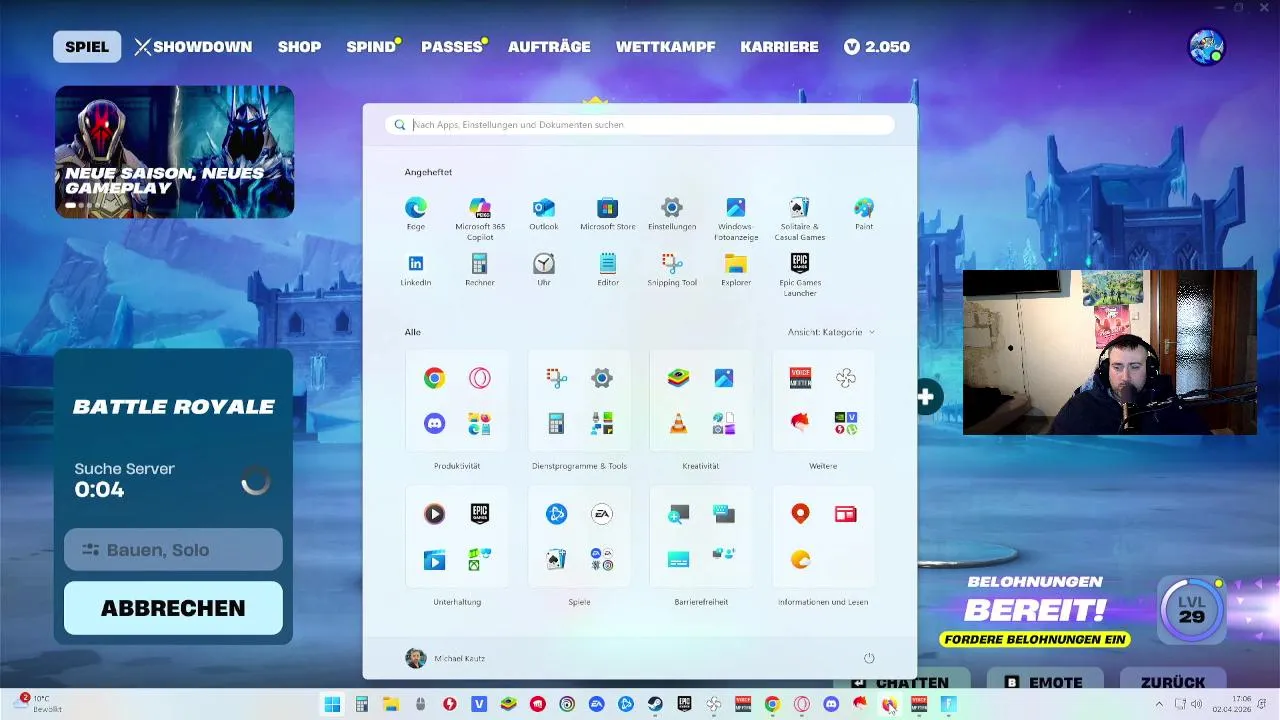
Task: Launch pinned Epic Games Launcher
Action: (x=800, y=275)
